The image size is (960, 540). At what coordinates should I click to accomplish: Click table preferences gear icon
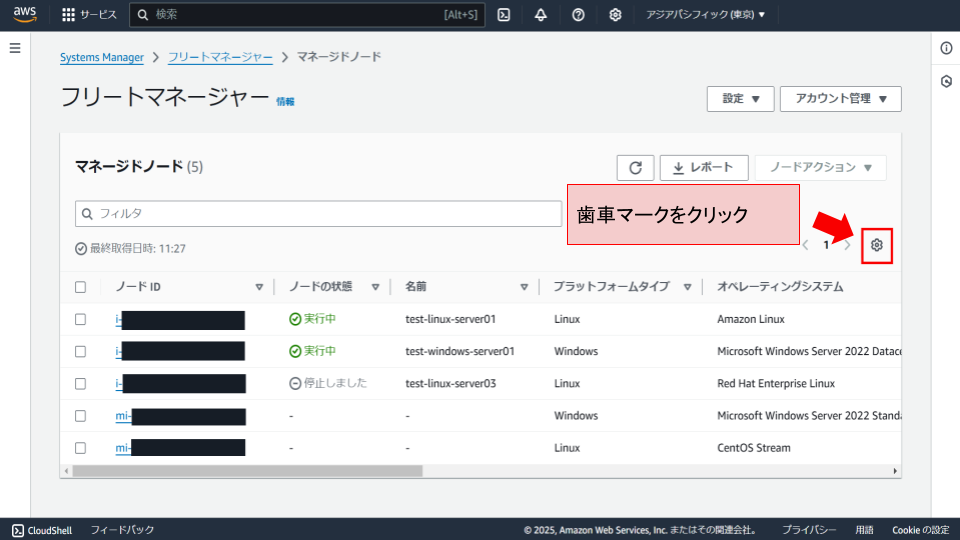click(x=877, y=245)
